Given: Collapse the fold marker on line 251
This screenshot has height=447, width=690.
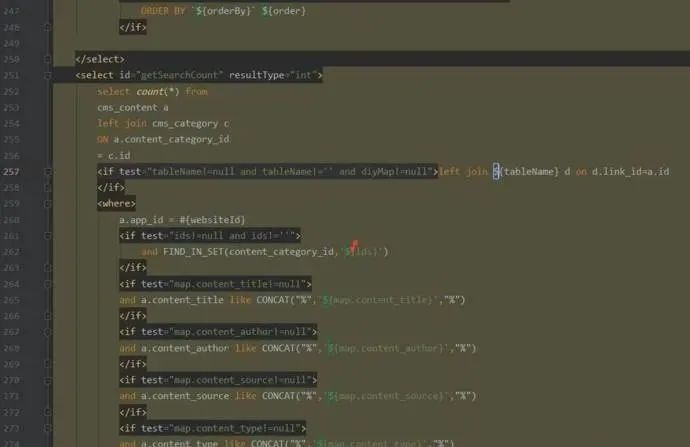Looking at the screenshot, I should tap(48, 76).
